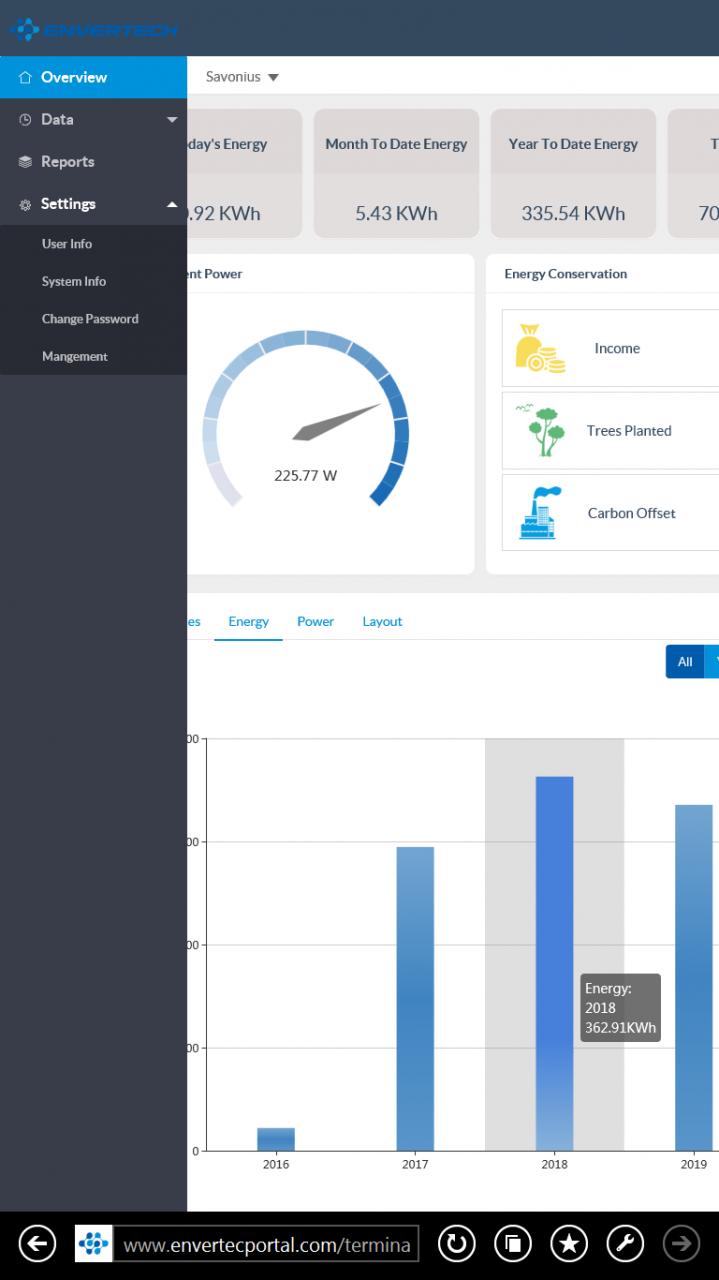Click the Carbon Offset factory icon

click(x=540, y=513)
